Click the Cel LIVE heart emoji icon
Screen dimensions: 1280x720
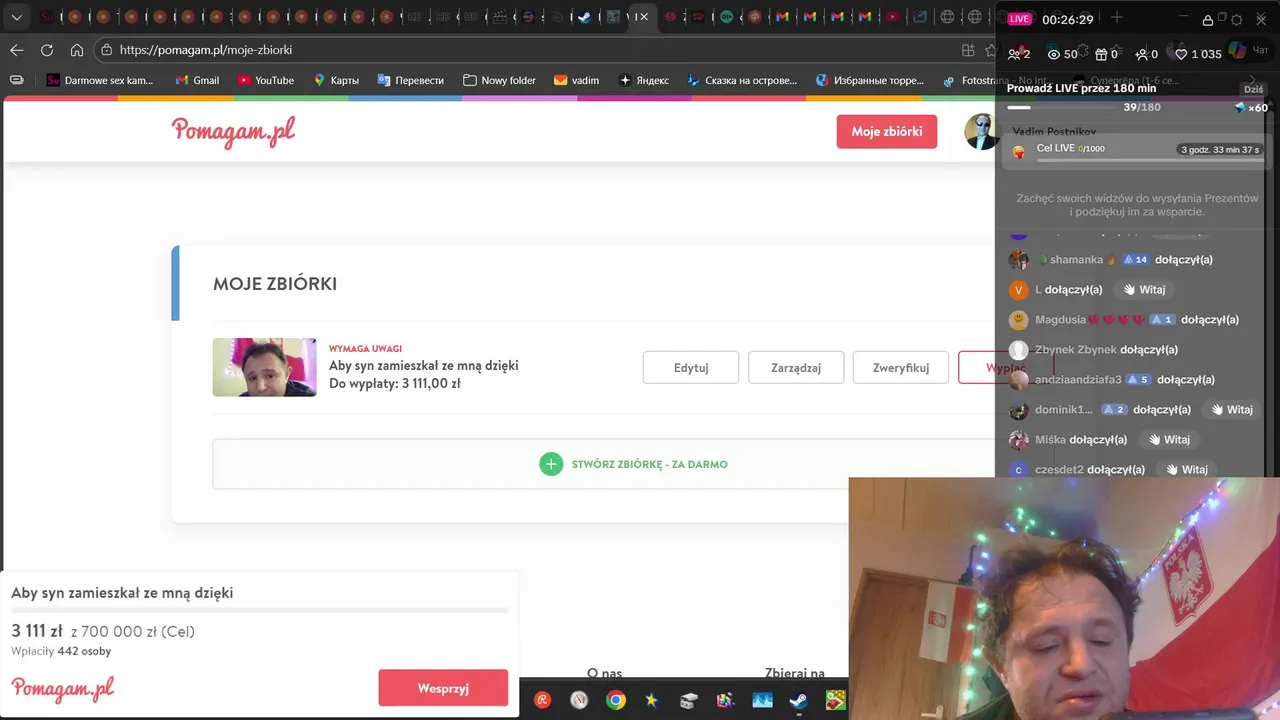[1019, 153]
